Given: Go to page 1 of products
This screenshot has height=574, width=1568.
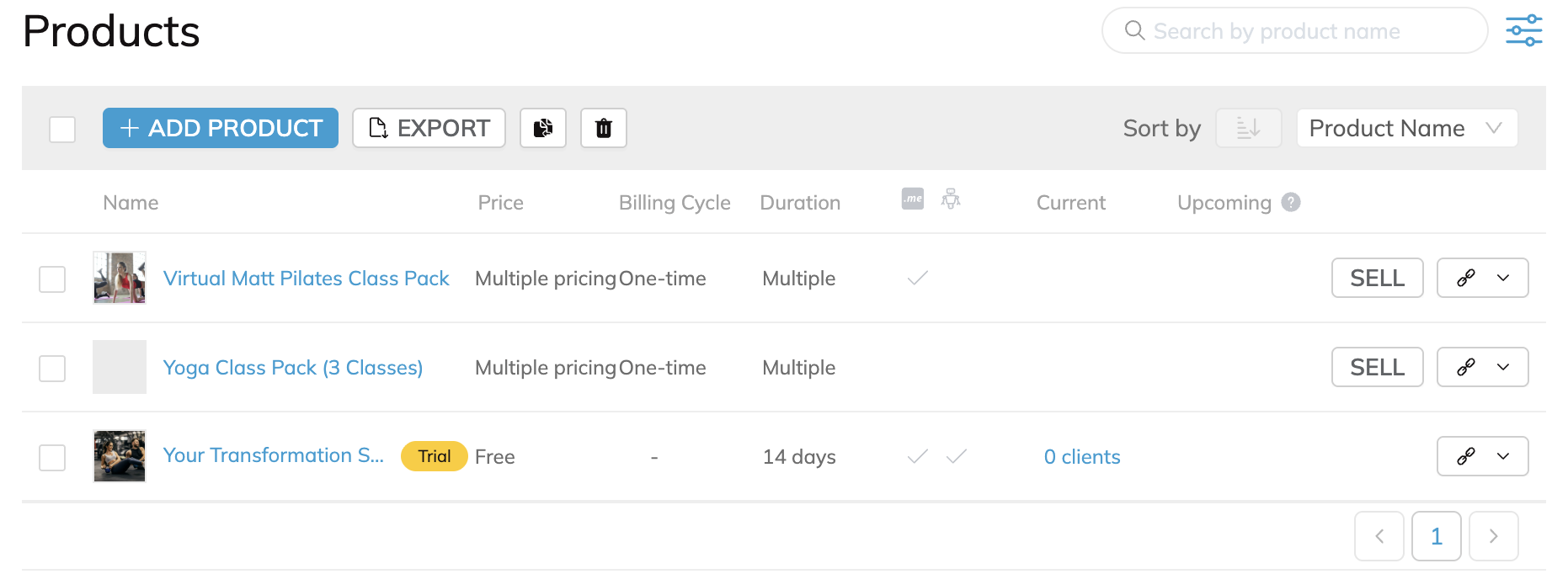Looking at the screenshot, I should [1436, 536].
